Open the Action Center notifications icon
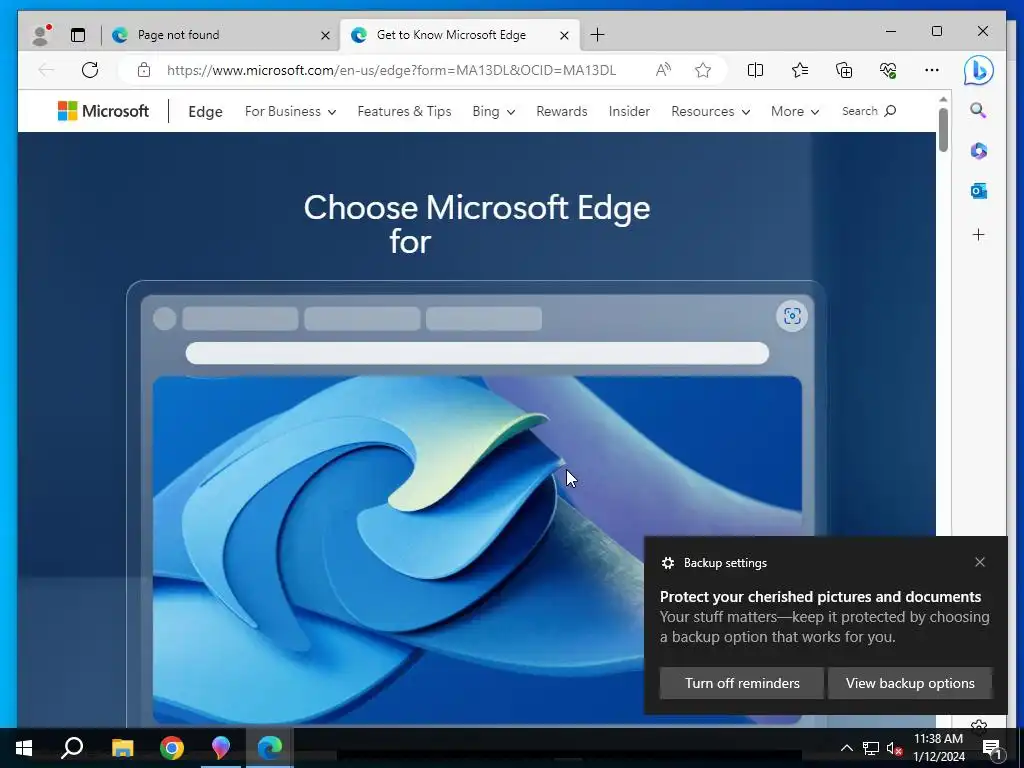The width and height of the screenshot is (1024, 768). [x=993, y=748]
